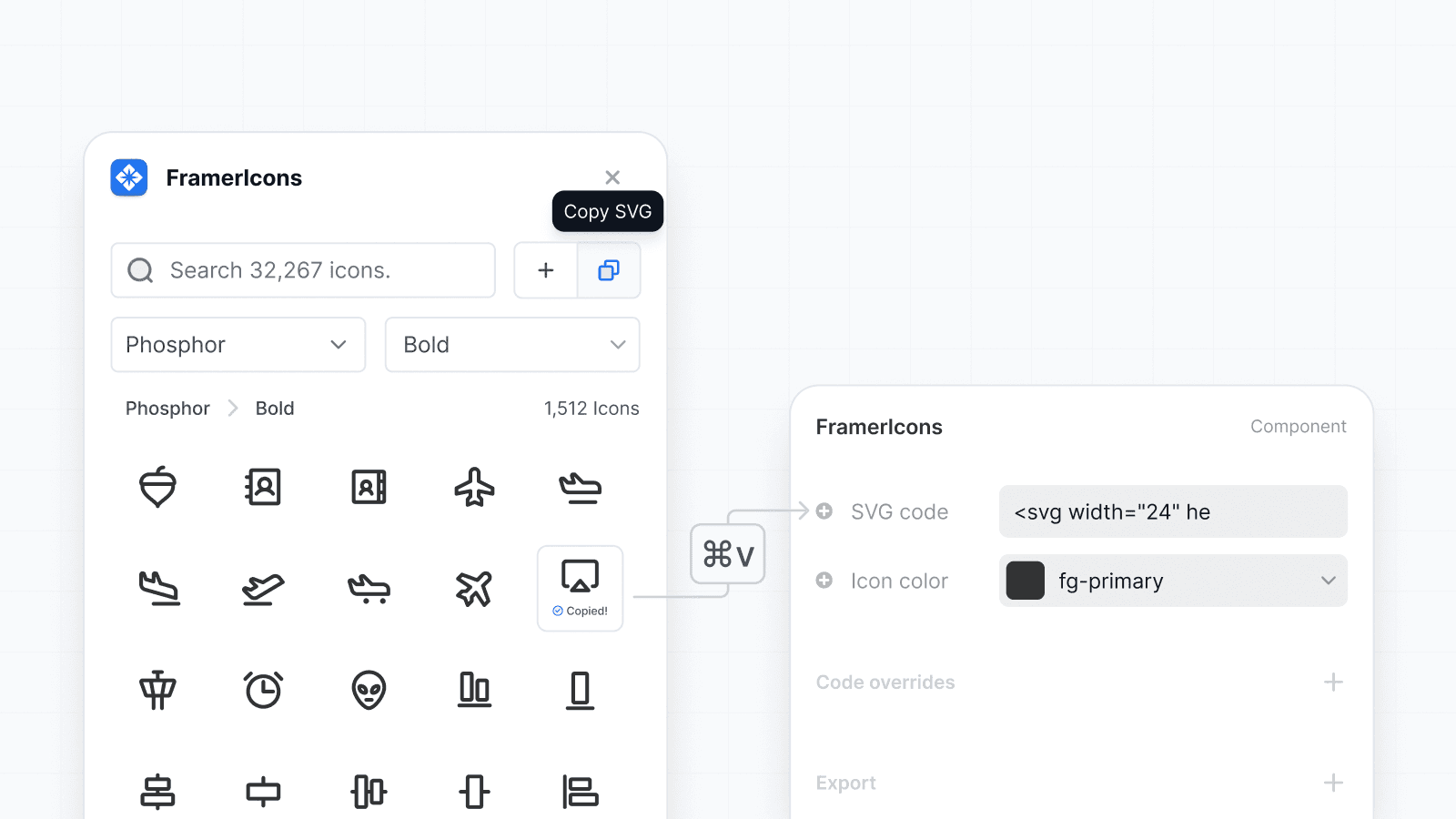Click the plus insert icon button
This screenshot has height=819, width=1456.
(546, 270)
